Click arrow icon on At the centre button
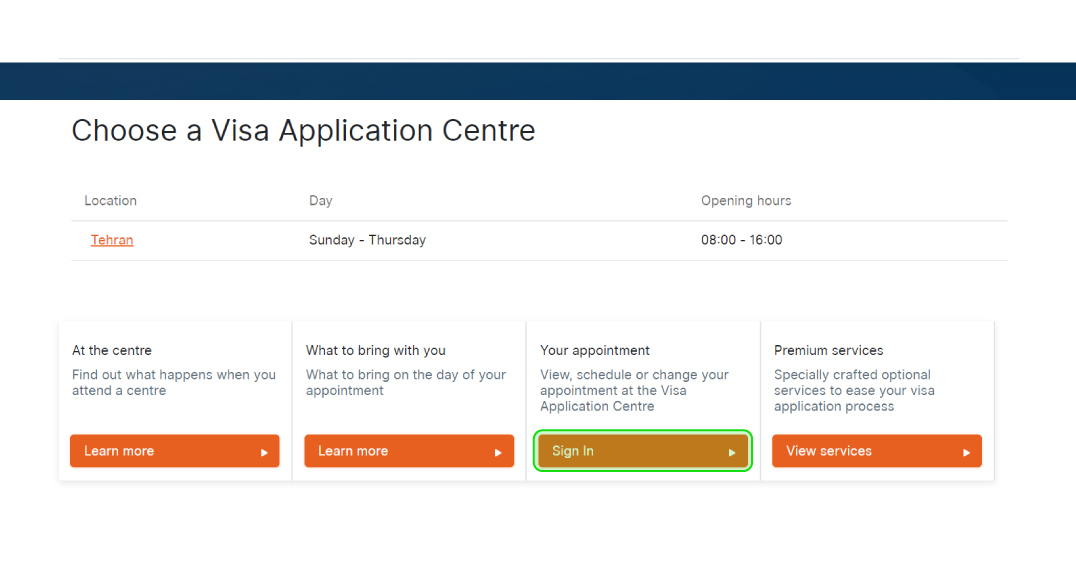 [265, 452]
